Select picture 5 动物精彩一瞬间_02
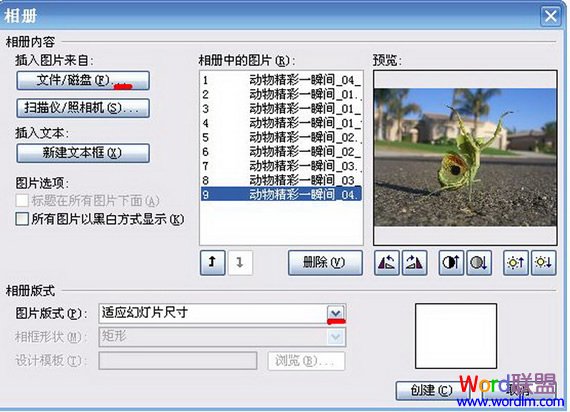The height and width of the screenshot is (412, 570). (x=281, y=137)
